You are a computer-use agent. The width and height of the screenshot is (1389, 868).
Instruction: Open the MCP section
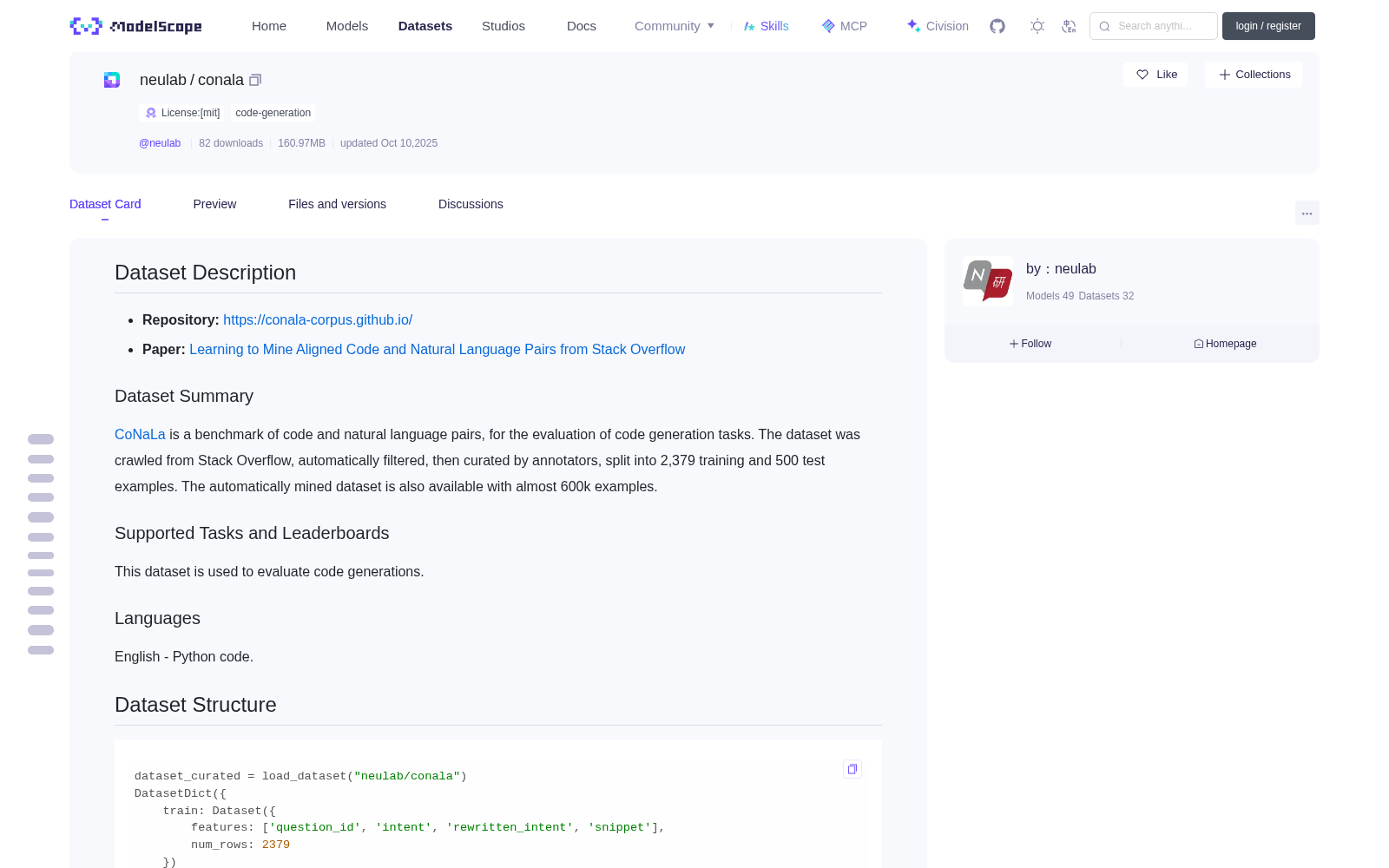pyautogui.click(x=844, y=26)
